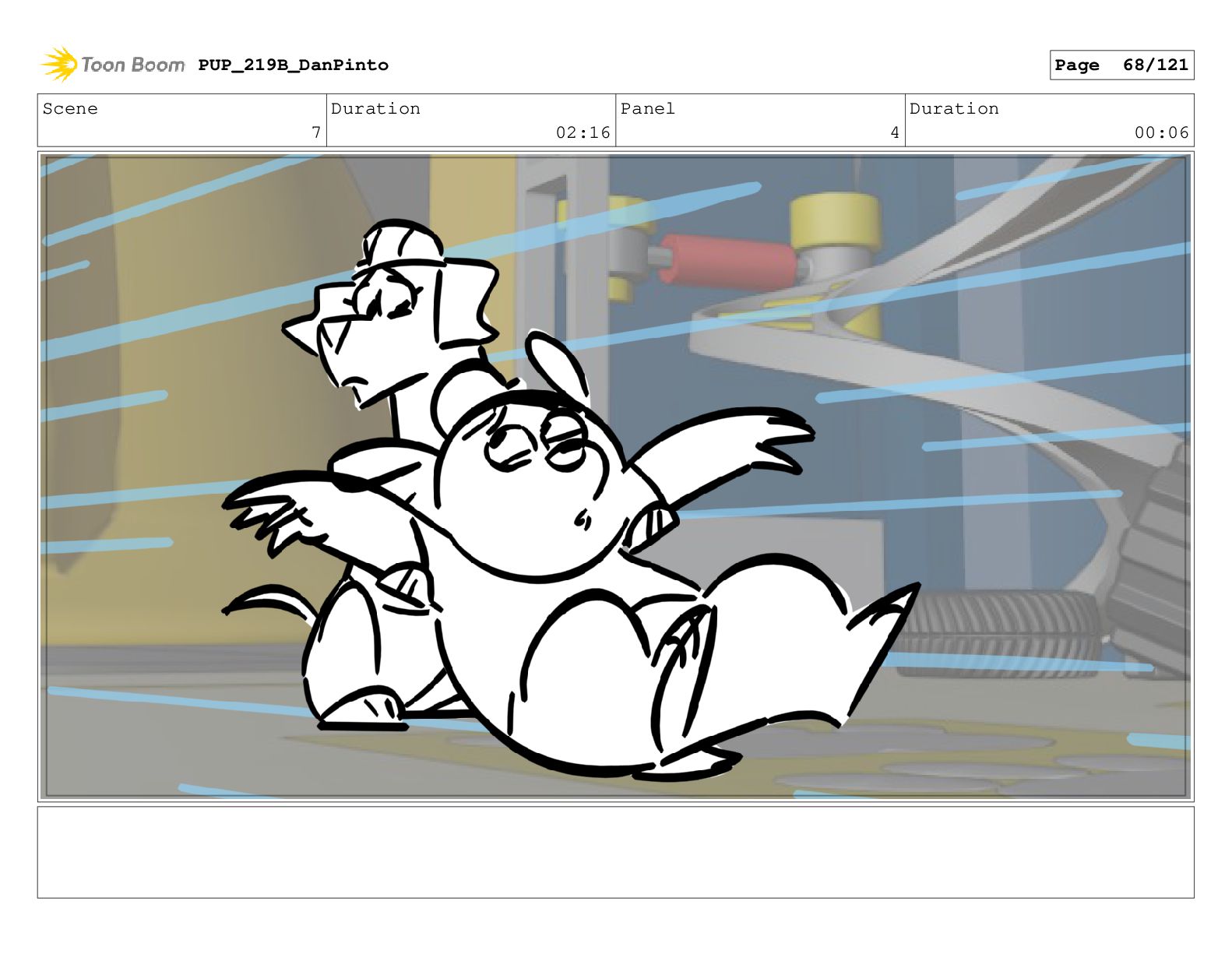Click the Toon Boom logo

point(113,65)
